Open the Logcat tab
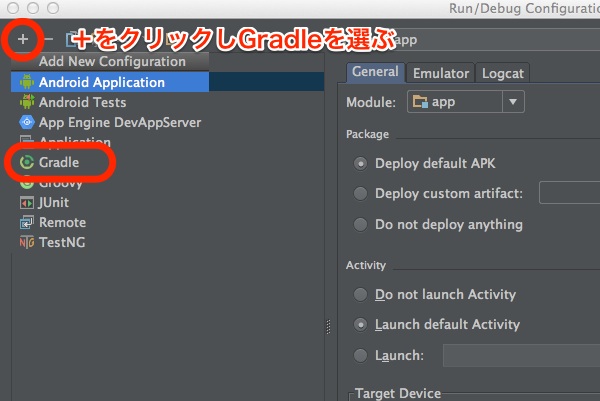Screen dimensions: 600x401 (502, 73)
